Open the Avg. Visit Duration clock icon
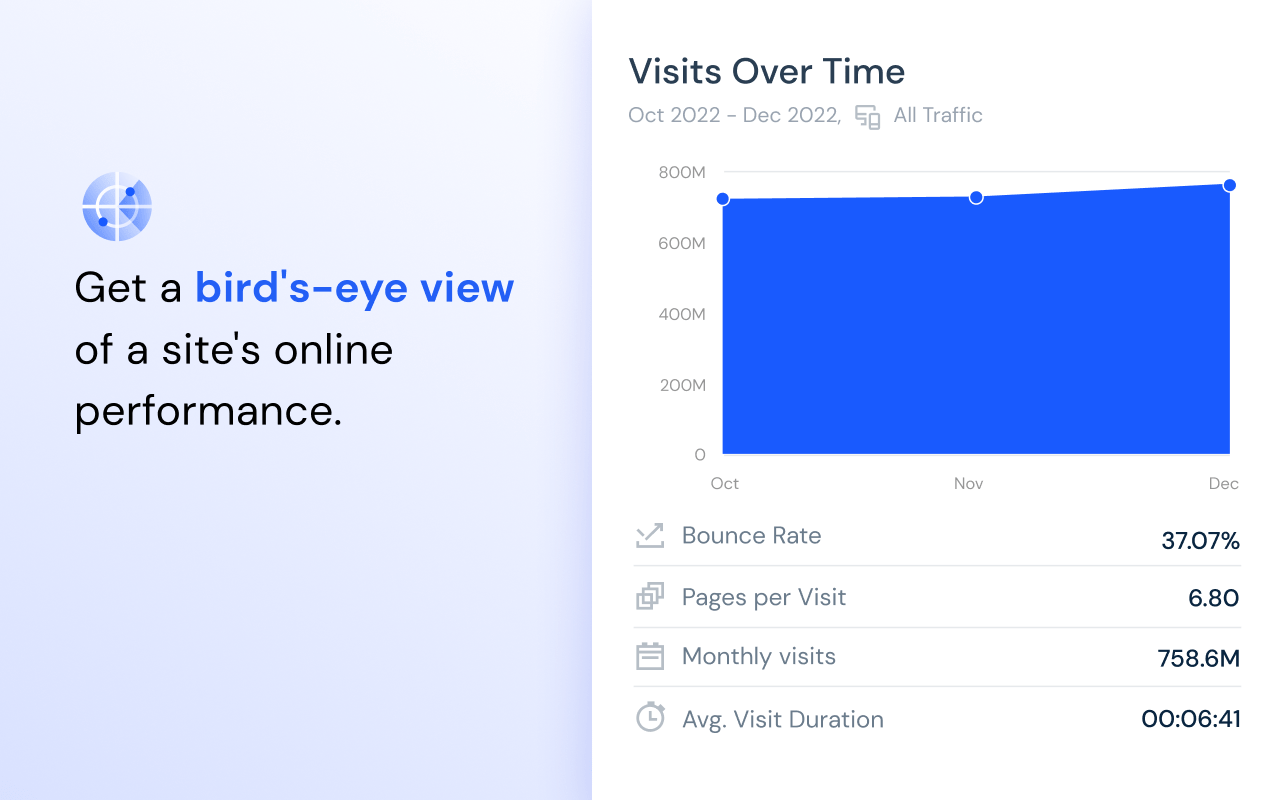Screen dimensions: 1280x800 point(650,717)
